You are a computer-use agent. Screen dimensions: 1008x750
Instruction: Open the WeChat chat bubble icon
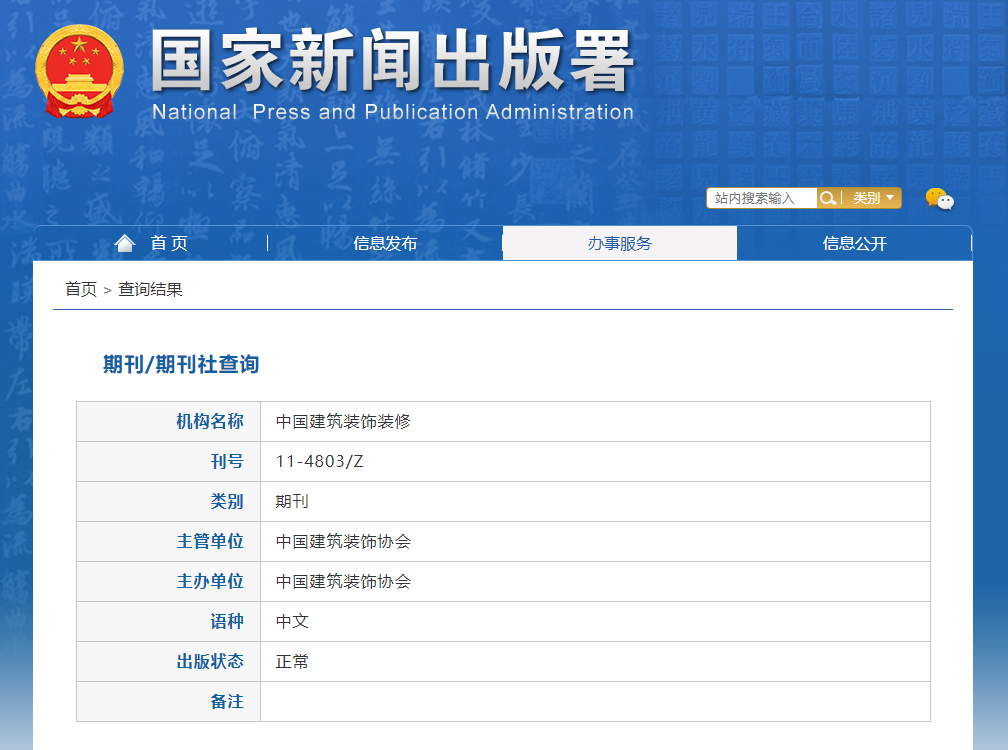[939, 198]
